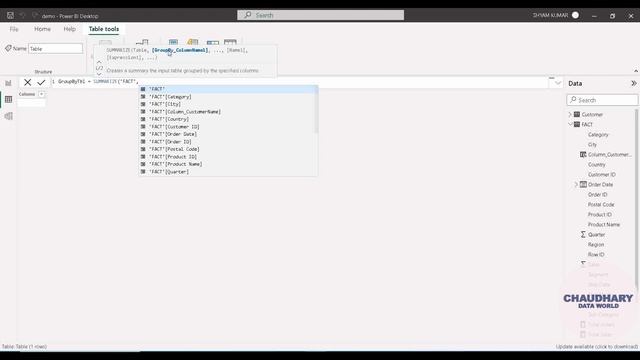
Task: Open the File menu
Action: coord(14,29)
